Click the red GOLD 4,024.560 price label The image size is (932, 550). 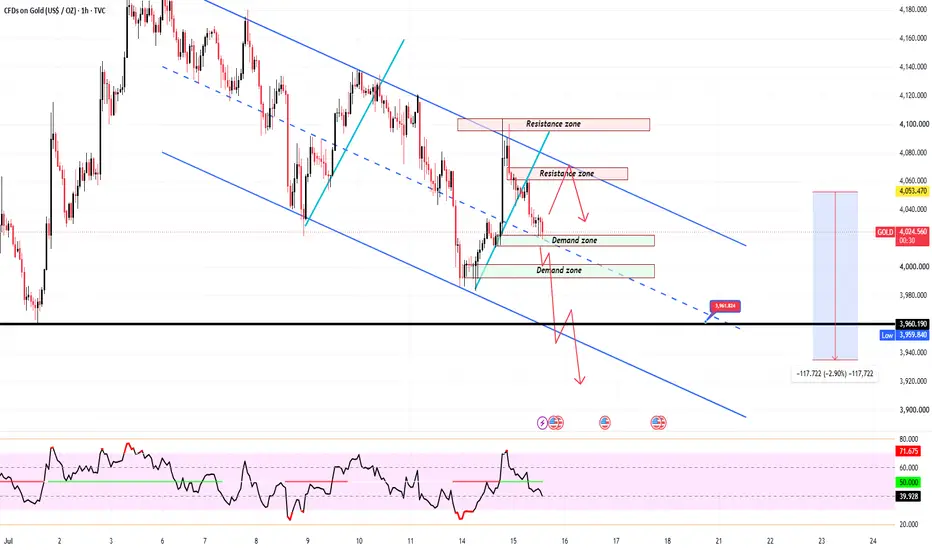(902, 236)
